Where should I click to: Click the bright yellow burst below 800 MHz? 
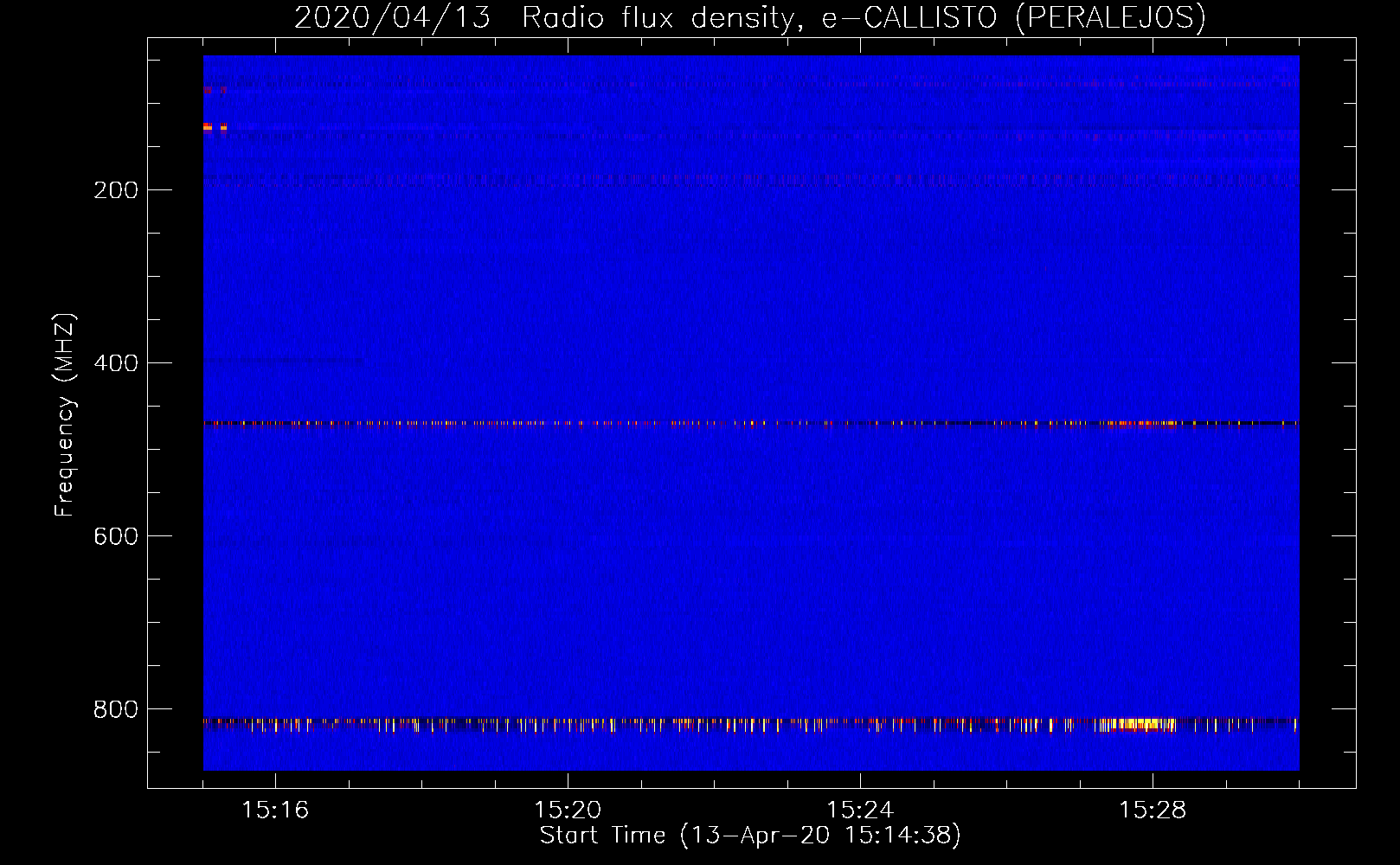coord(1139,724)
